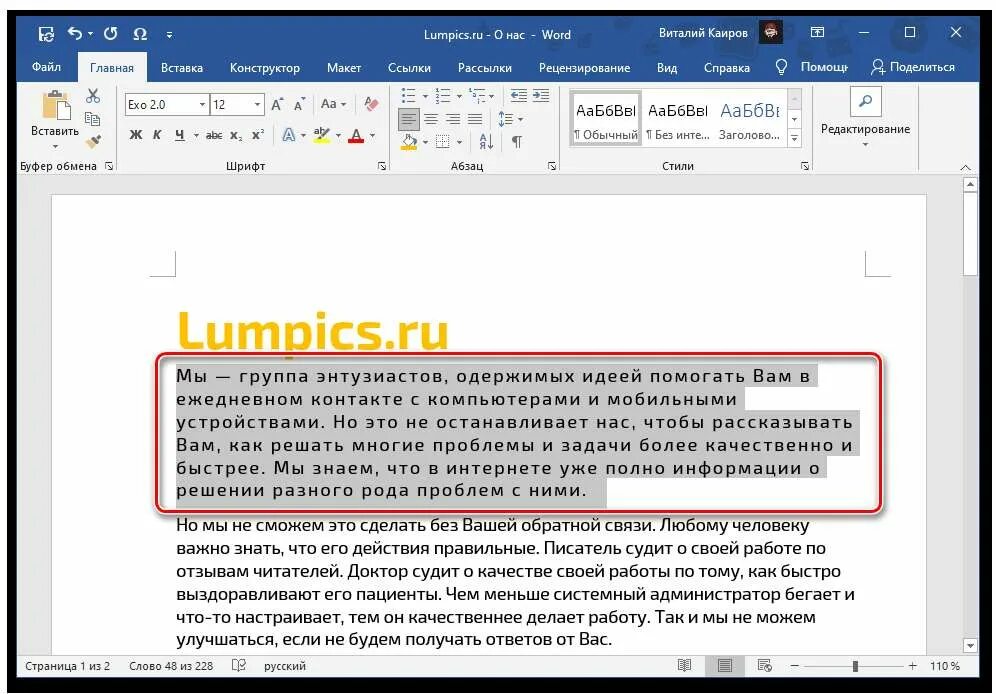Apply fill shading paint bucket
The width and height of the screenshot is (996, 694).
pyautogui.click(x=409, y=142)
